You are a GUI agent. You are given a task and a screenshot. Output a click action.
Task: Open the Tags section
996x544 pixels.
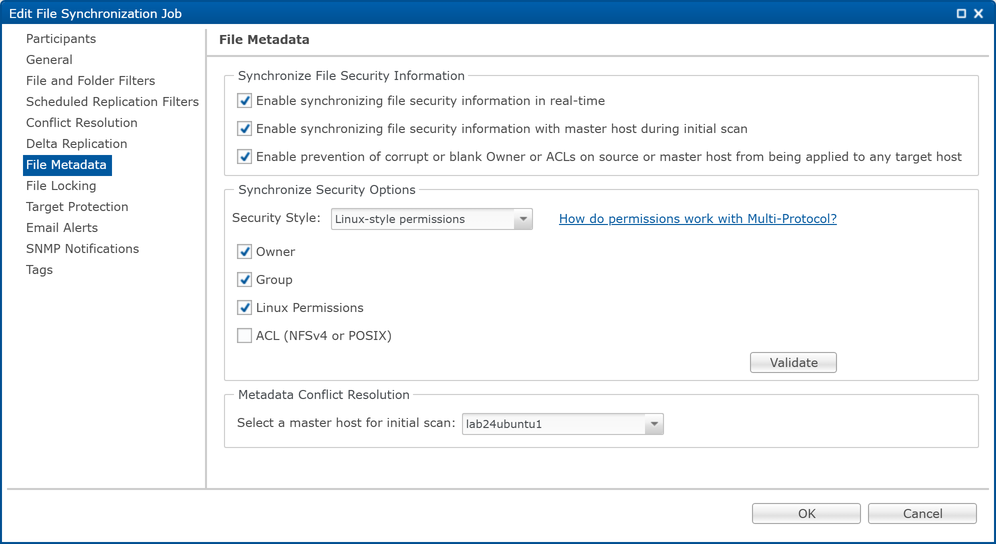[39, 269]
